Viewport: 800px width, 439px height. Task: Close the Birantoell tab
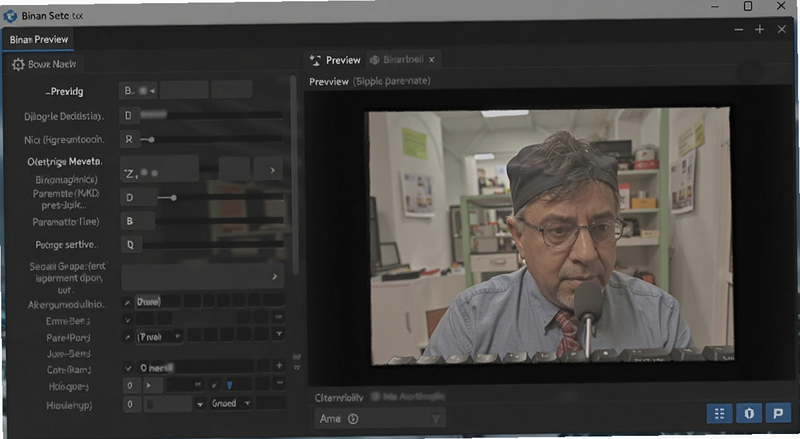point(432,60)
